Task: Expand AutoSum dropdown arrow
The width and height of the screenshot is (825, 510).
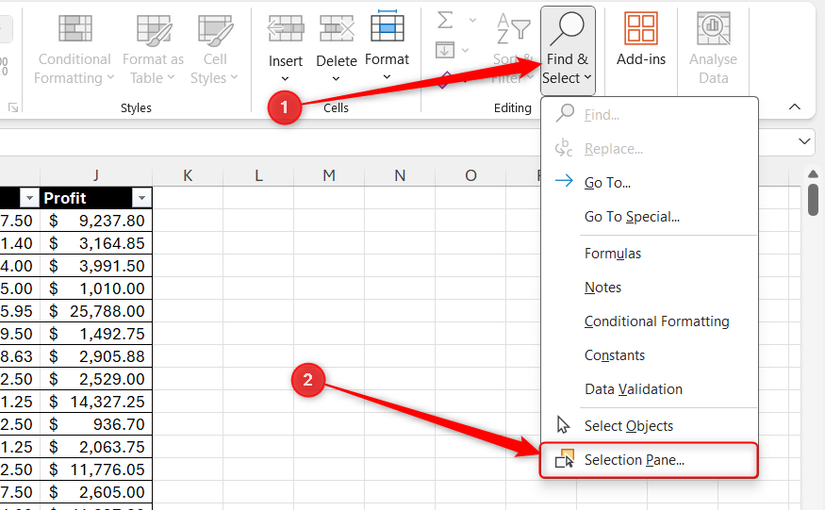Action: coord(472,21)
